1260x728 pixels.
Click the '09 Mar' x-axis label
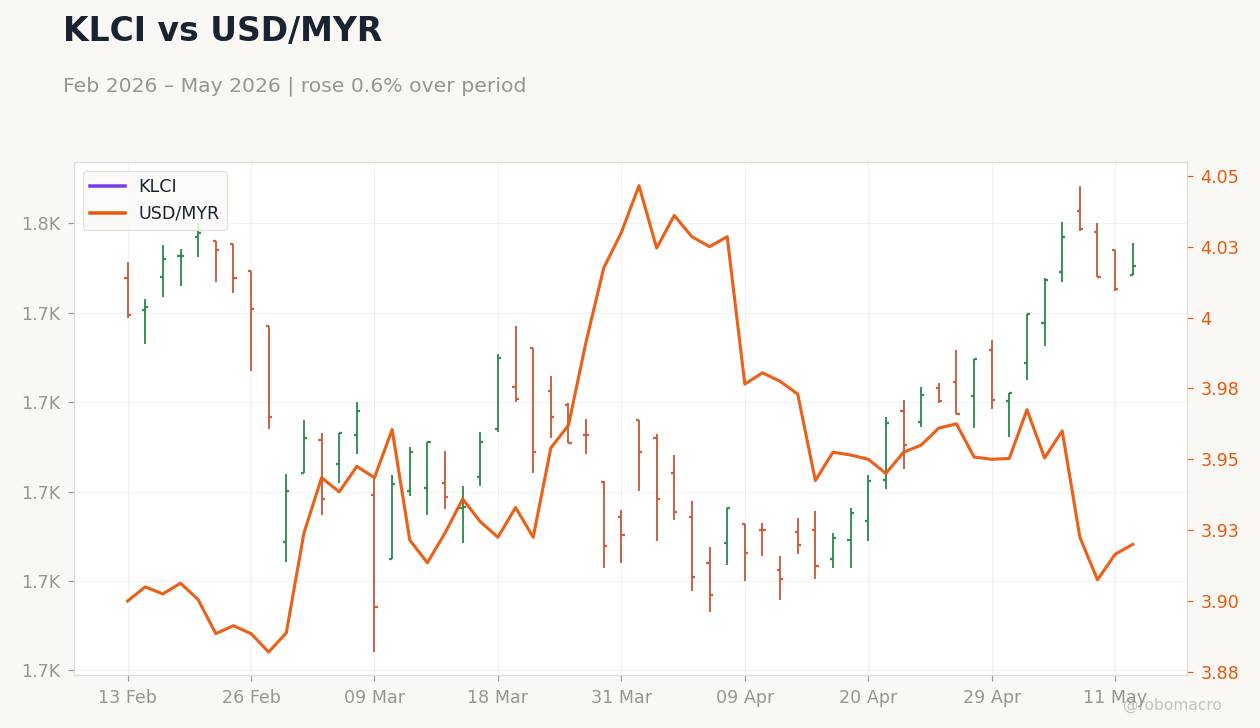click(x=374, y=698)
